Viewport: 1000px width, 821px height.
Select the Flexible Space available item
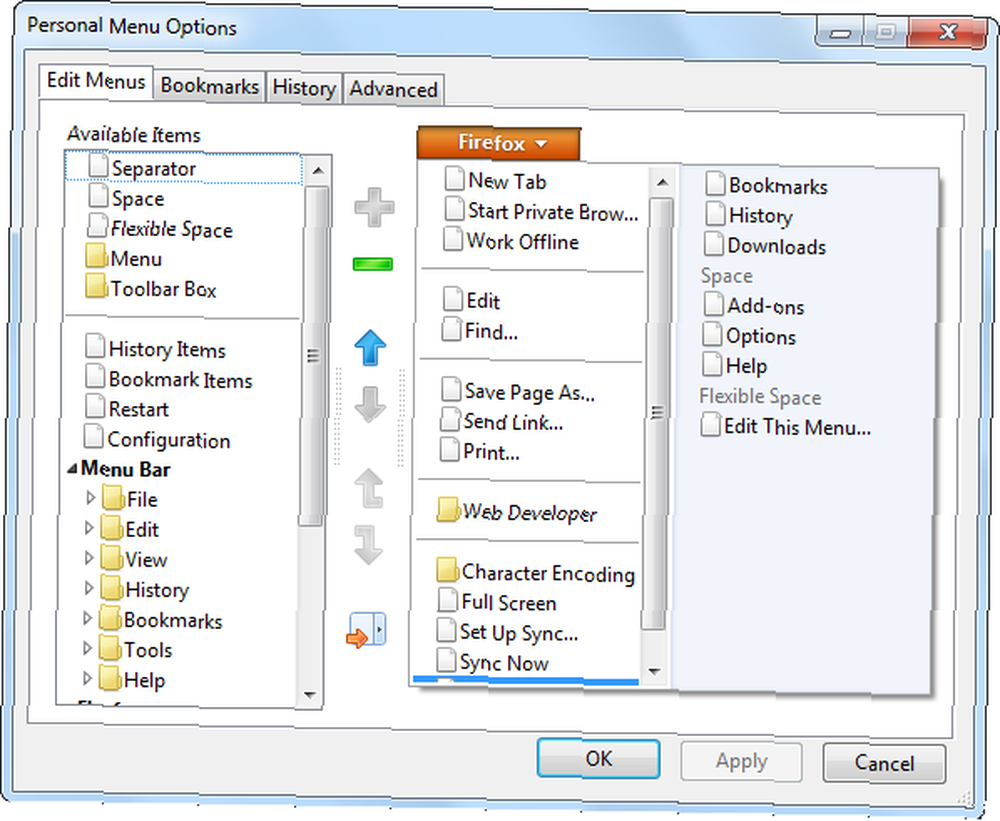160,227
